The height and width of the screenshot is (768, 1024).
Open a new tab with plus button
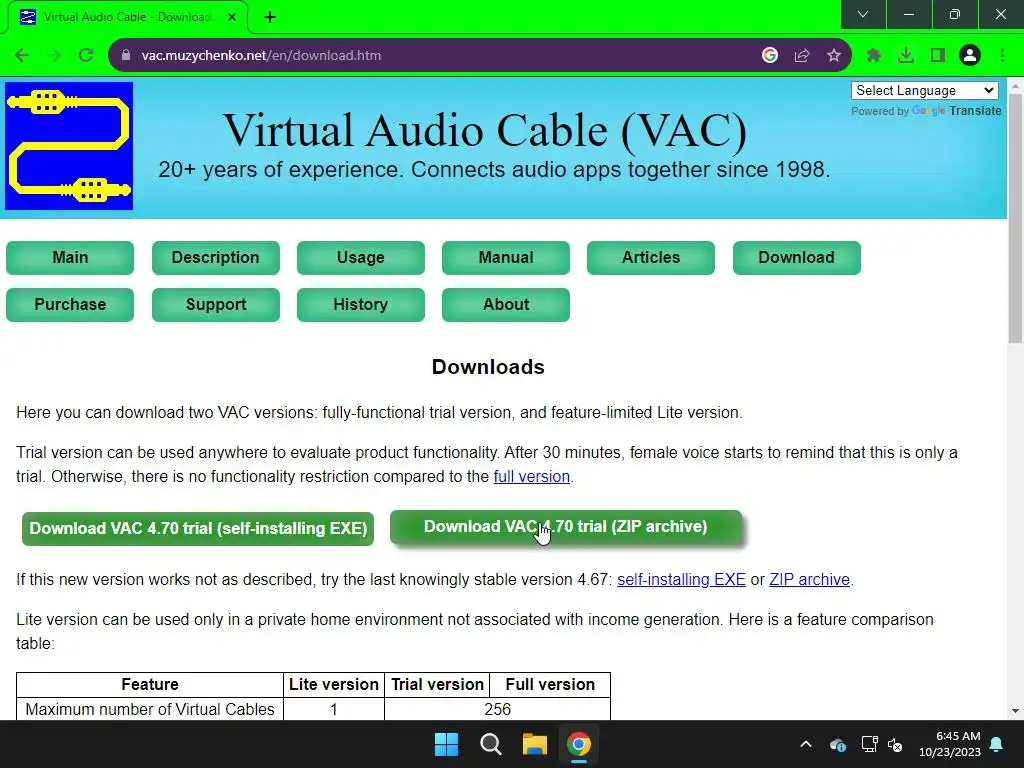point(270,17)
